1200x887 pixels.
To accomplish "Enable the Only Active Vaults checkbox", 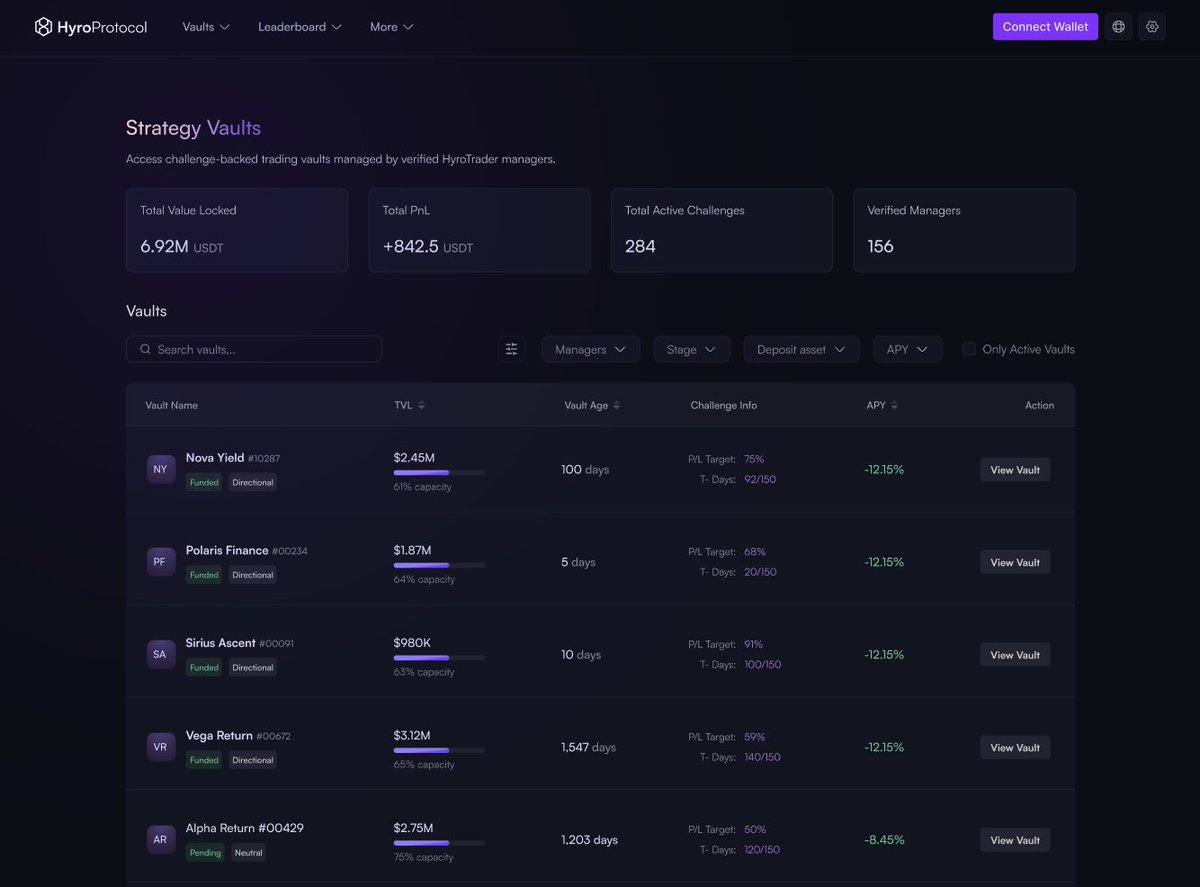I will pyautogui.click(x=969, y=349).
